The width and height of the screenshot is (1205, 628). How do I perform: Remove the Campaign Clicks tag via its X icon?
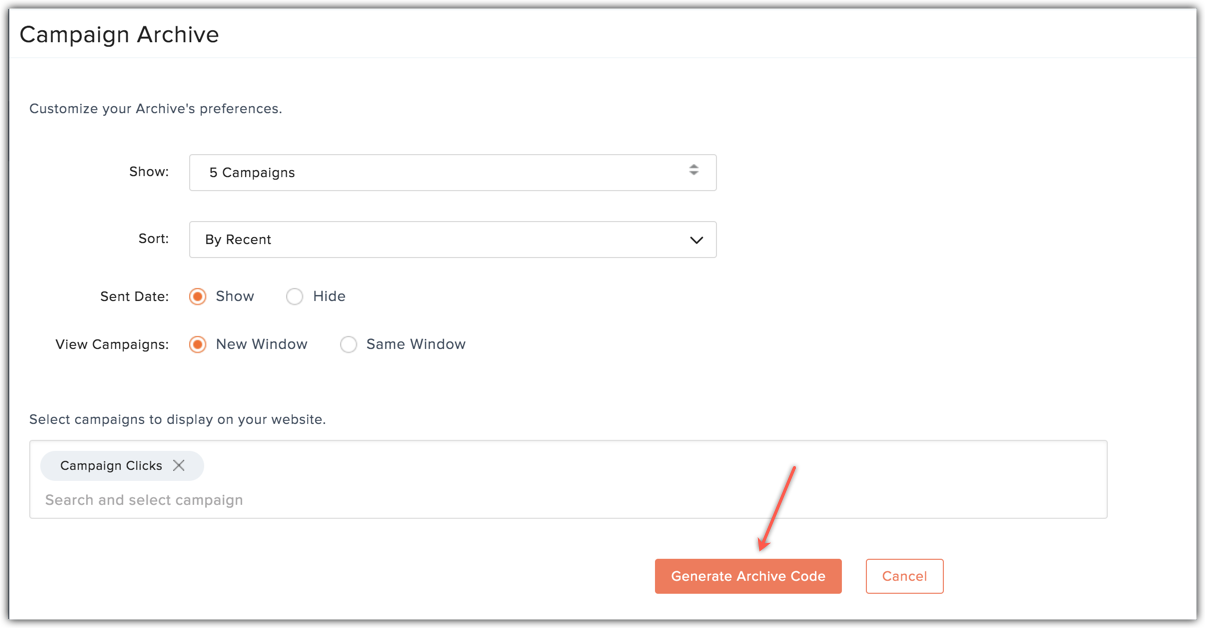point(179,465)
